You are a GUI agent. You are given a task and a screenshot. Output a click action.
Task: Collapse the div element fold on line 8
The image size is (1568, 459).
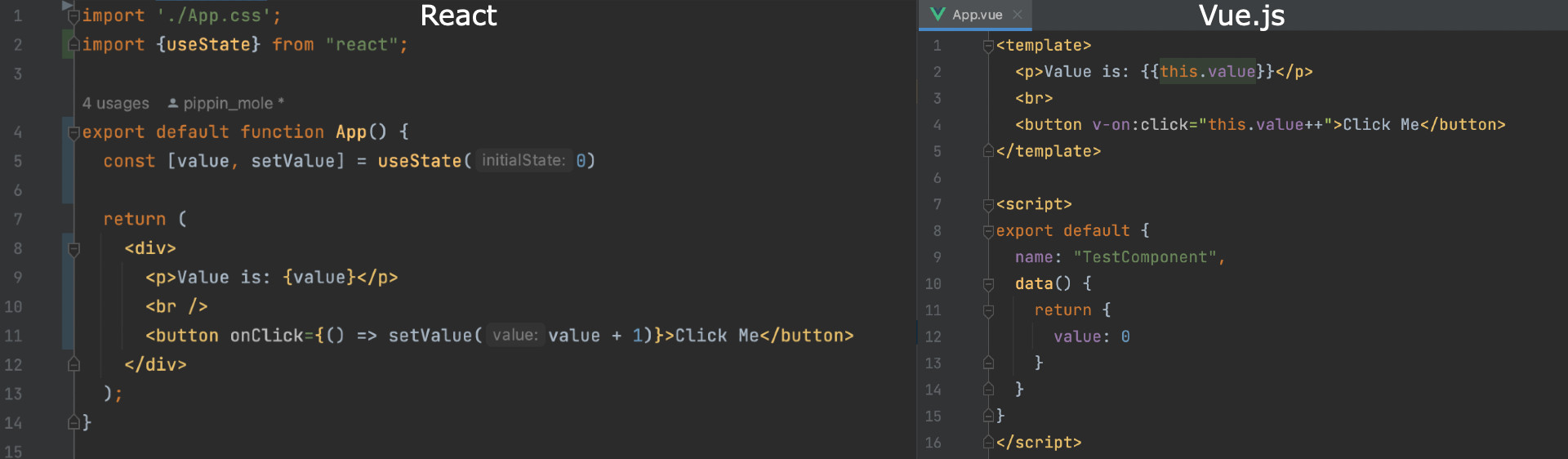[73, 248]
